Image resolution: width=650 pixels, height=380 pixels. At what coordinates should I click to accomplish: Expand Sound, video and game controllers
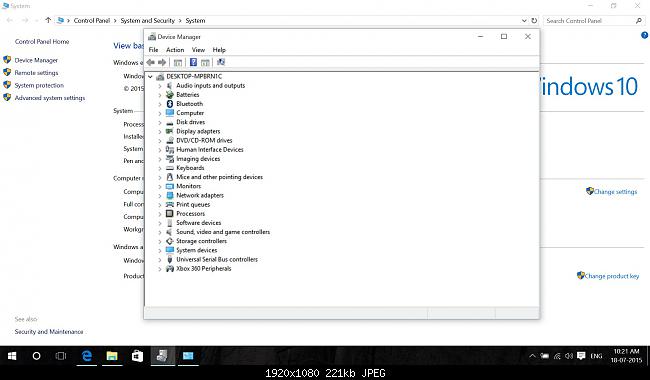[160, 232]
